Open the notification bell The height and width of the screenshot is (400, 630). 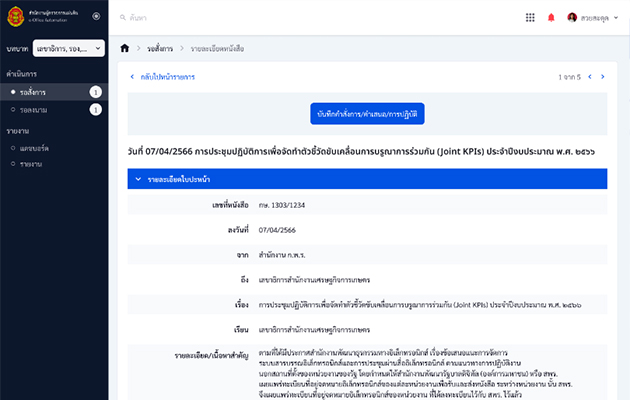click(551, 17)
